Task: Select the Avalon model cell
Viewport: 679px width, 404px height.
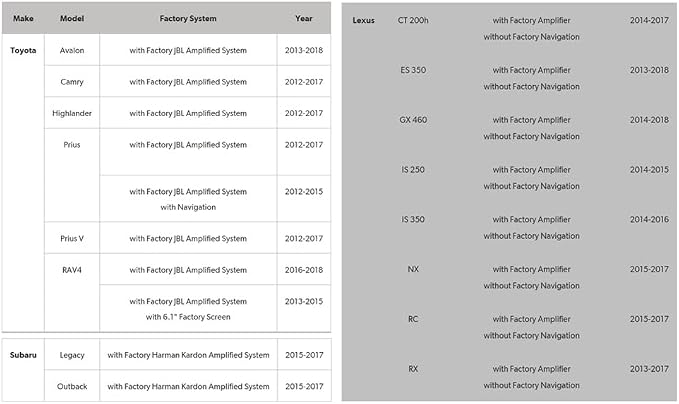Action: coord(72,50)
